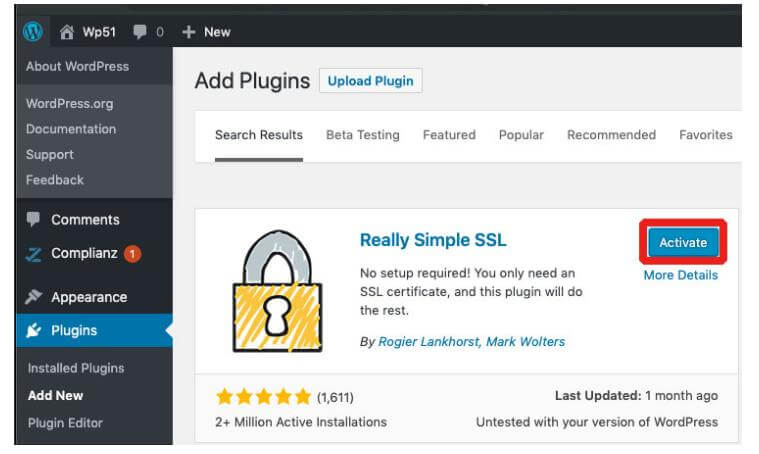
Task: Open Installed Plugins submenu item
Action: 76,368
